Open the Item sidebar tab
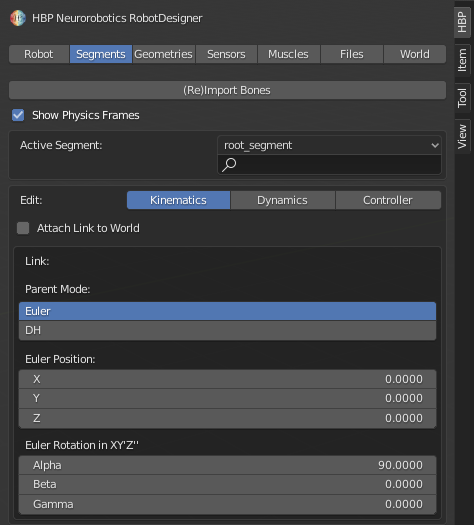This screenshot has height=525, width=474. pyautogui.click(x=462, y=60)
